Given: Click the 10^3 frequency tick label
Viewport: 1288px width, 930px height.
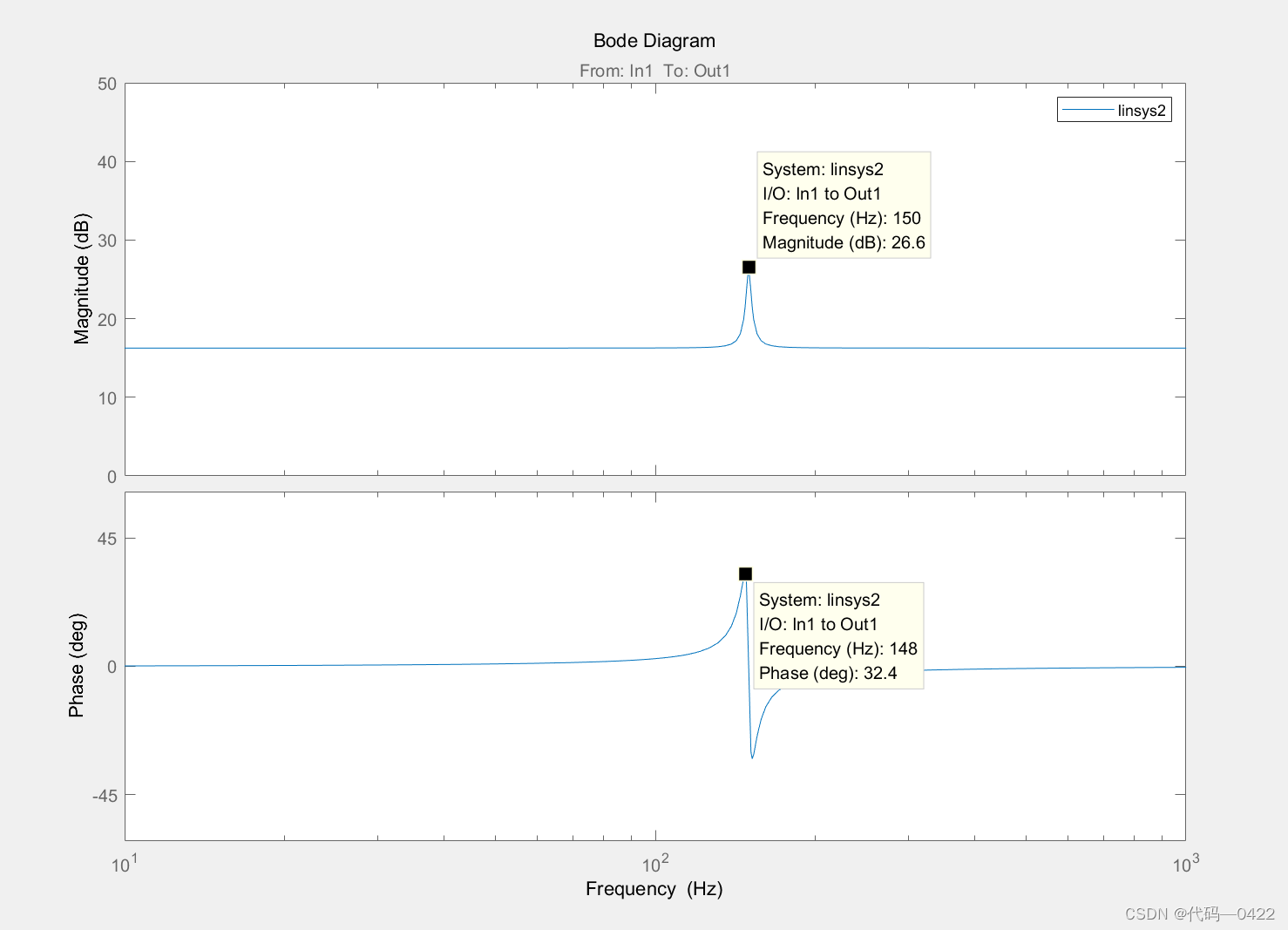Looking at the screenshot, I should pos(1185,864).
